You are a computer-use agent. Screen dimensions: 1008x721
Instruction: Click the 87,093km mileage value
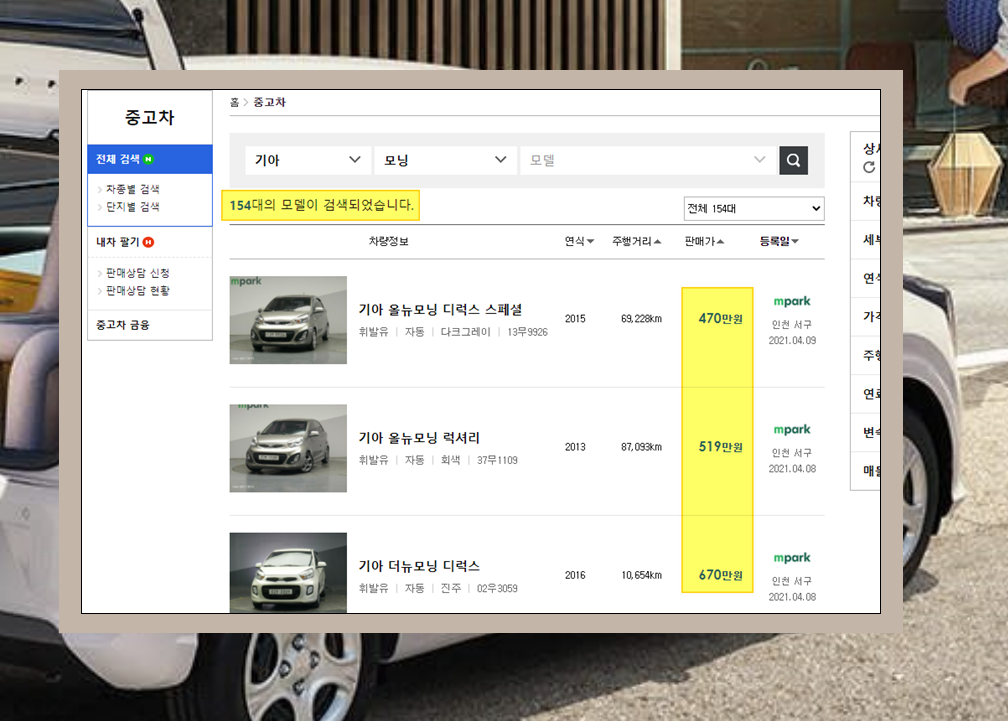(x=642, y=447)
